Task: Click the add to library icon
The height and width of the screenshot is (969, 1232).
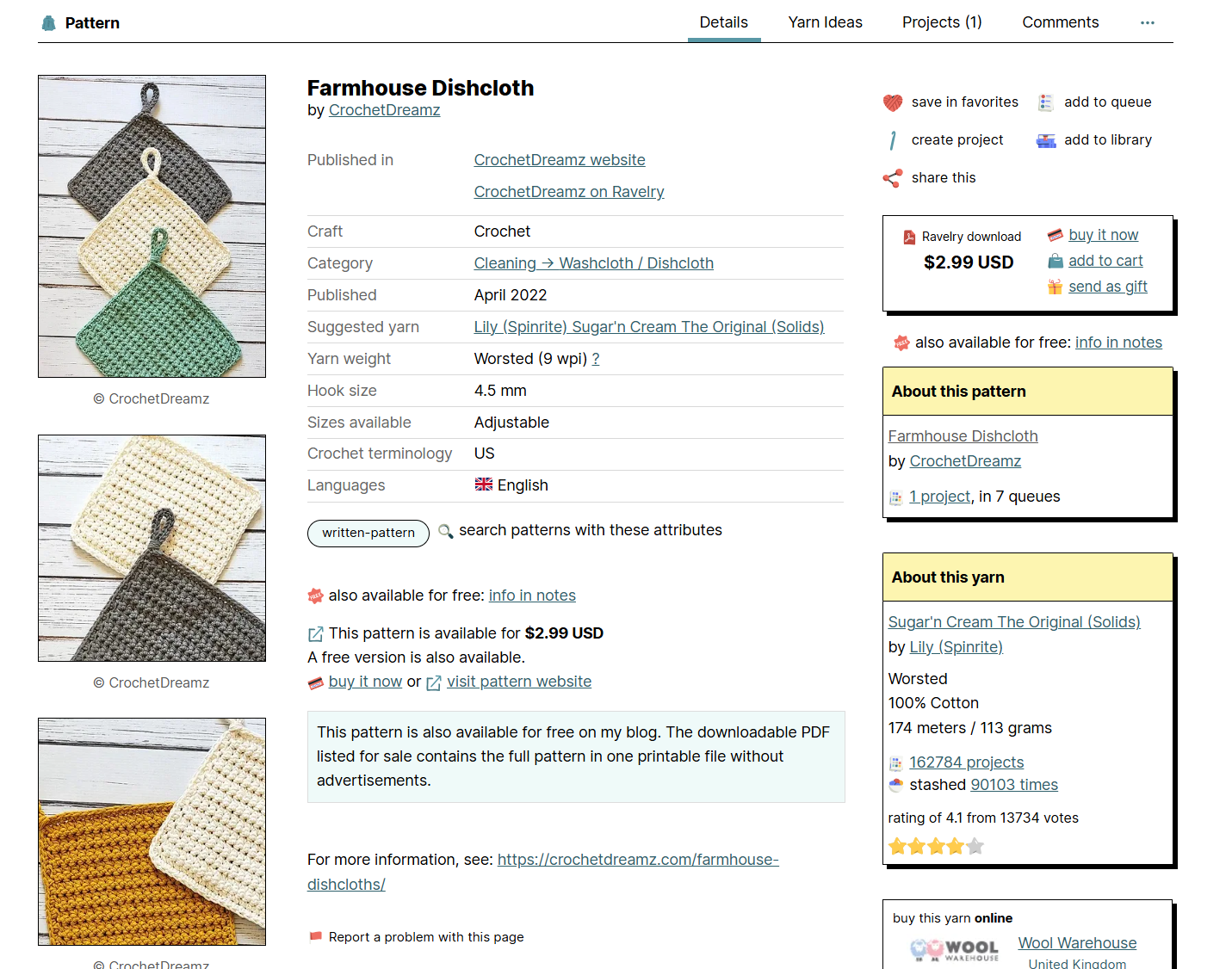Action: (1046, 140)
